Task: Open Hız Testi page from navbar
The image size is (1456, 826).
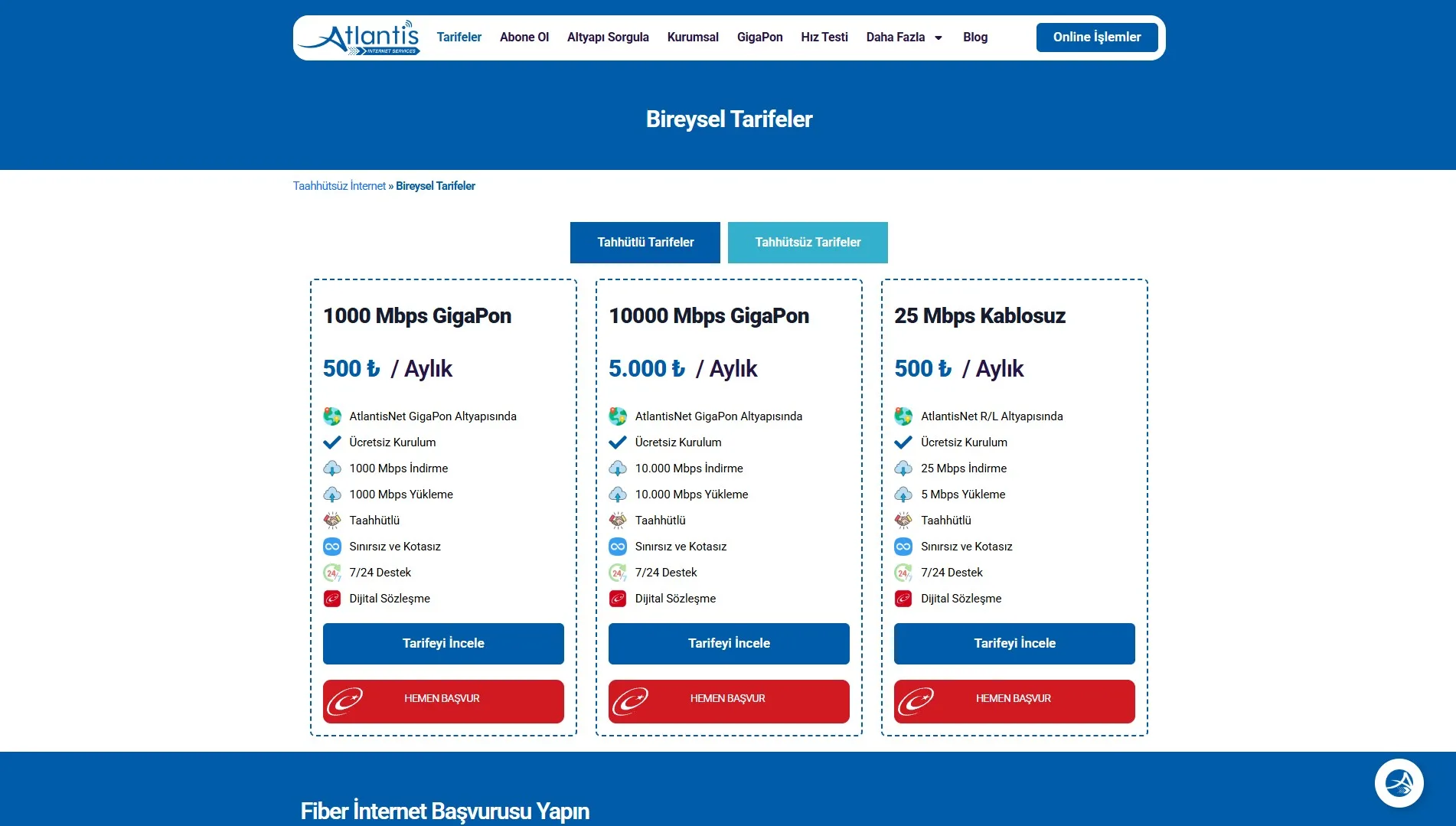Action: (824, 38)
